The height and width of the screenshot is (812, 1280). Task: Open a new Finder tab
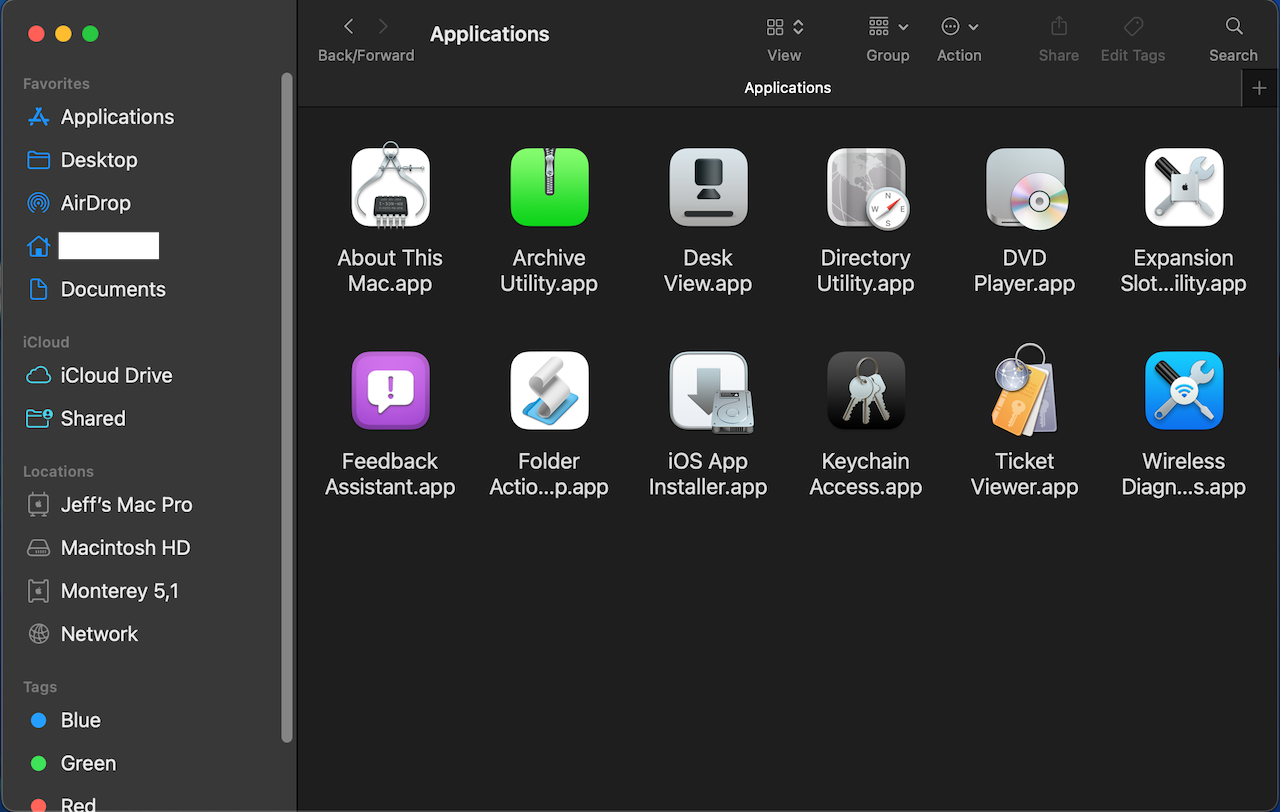click(x=1259, y=87)
